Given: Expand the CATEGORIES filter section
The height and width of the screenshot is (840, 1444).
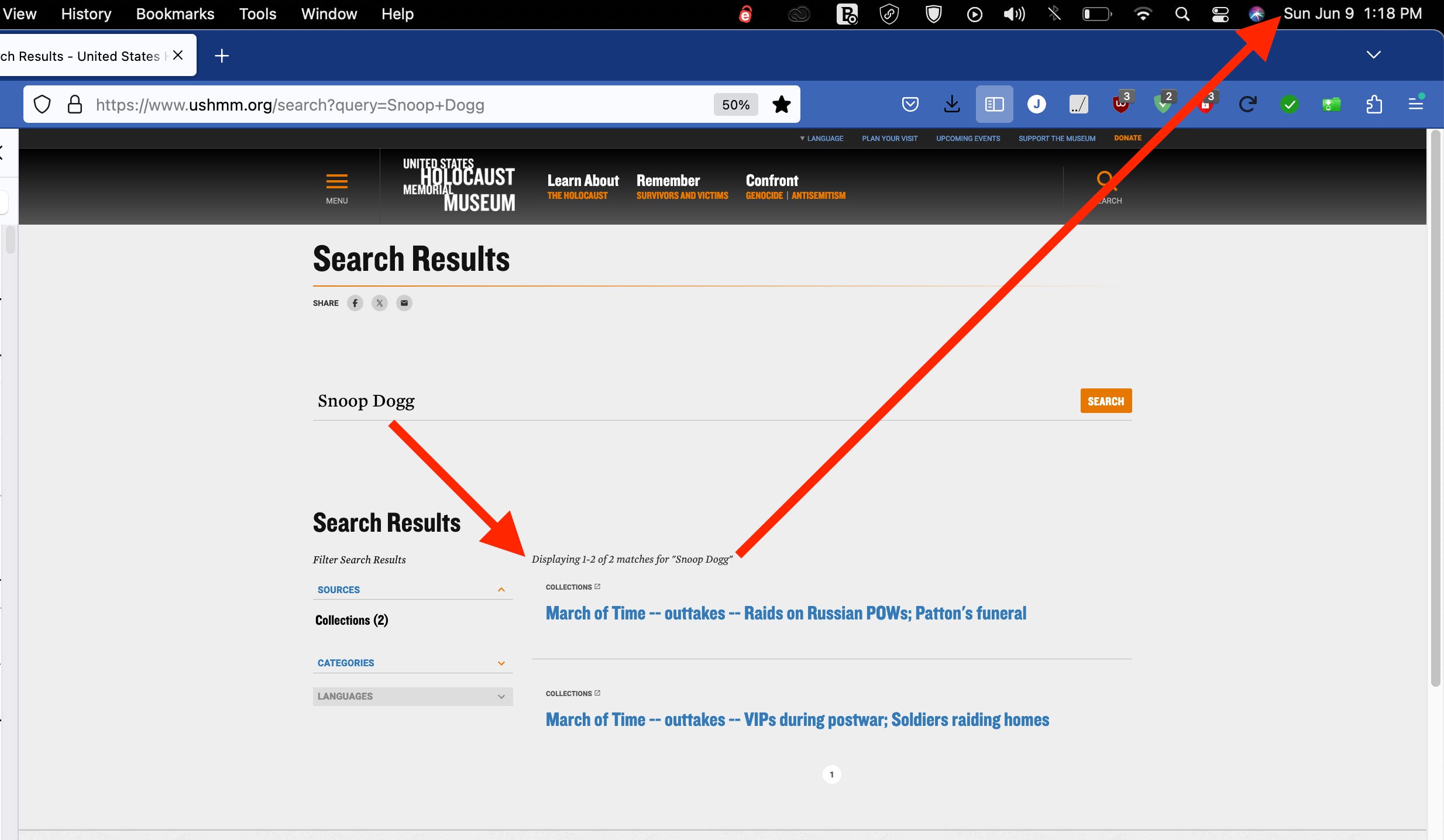Looking at the screenshot, I should [x=412, y=663].
